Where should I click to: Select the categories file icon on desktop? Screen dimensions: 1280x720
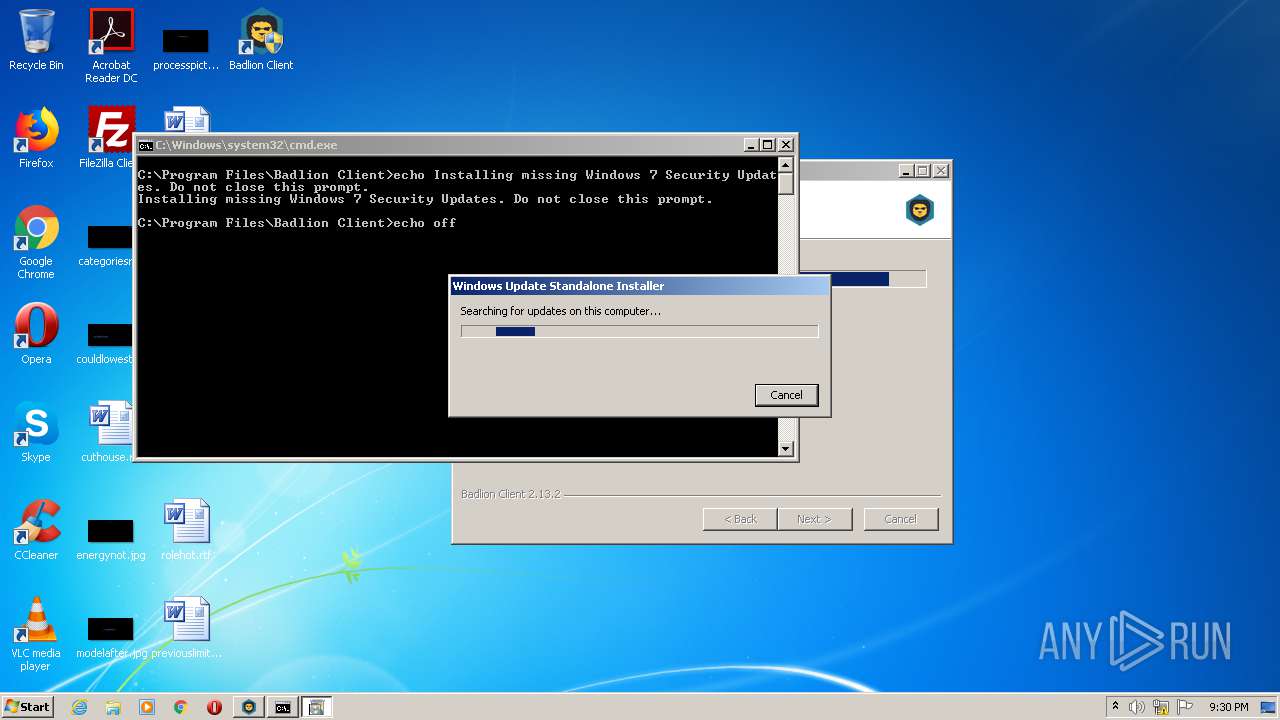(110, 246)
